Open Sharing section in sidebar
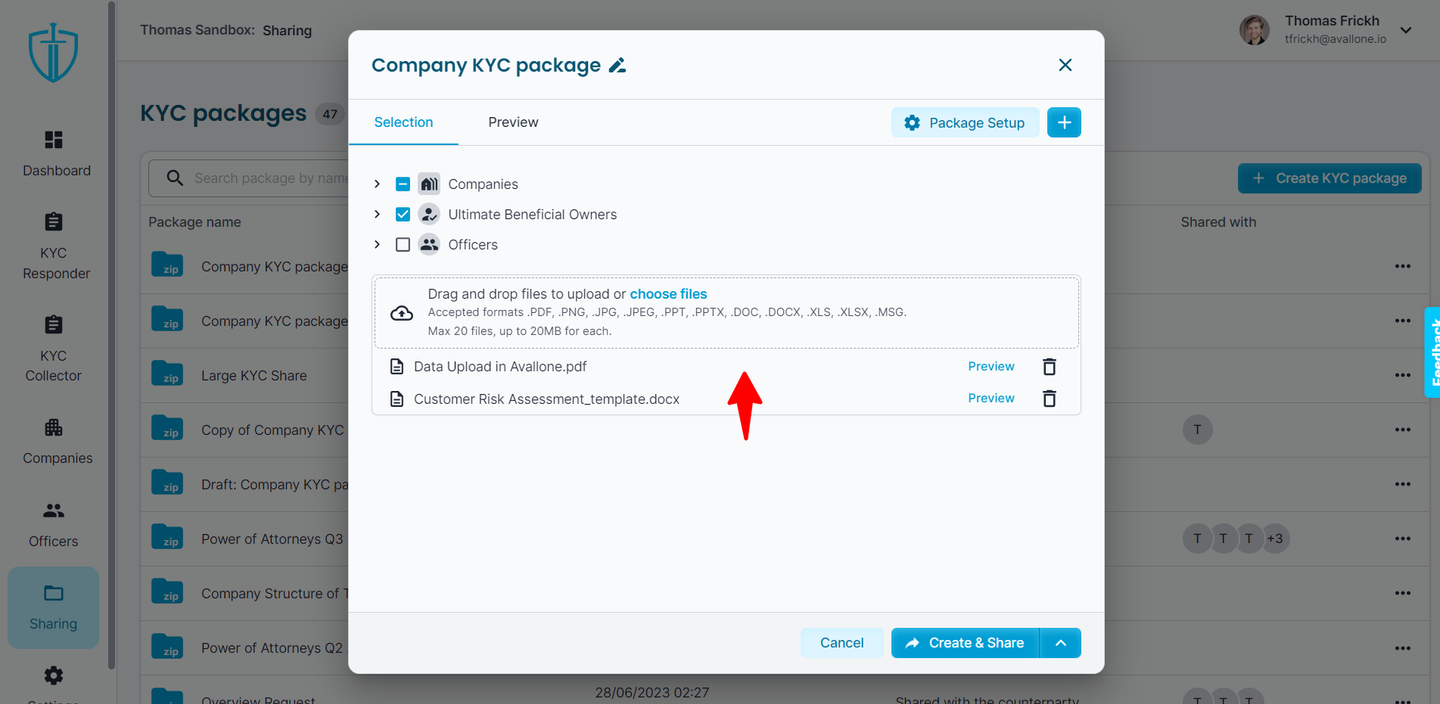 click(54, 608)
